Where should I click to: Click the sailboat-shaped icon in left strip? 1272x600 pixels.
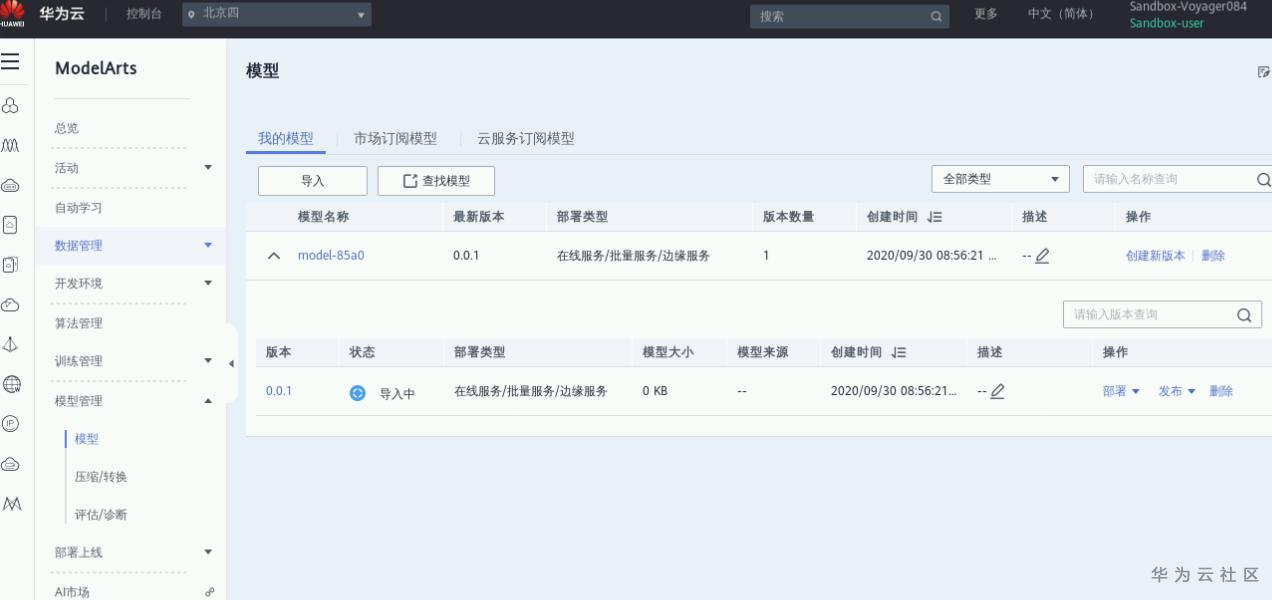point(9,344)
